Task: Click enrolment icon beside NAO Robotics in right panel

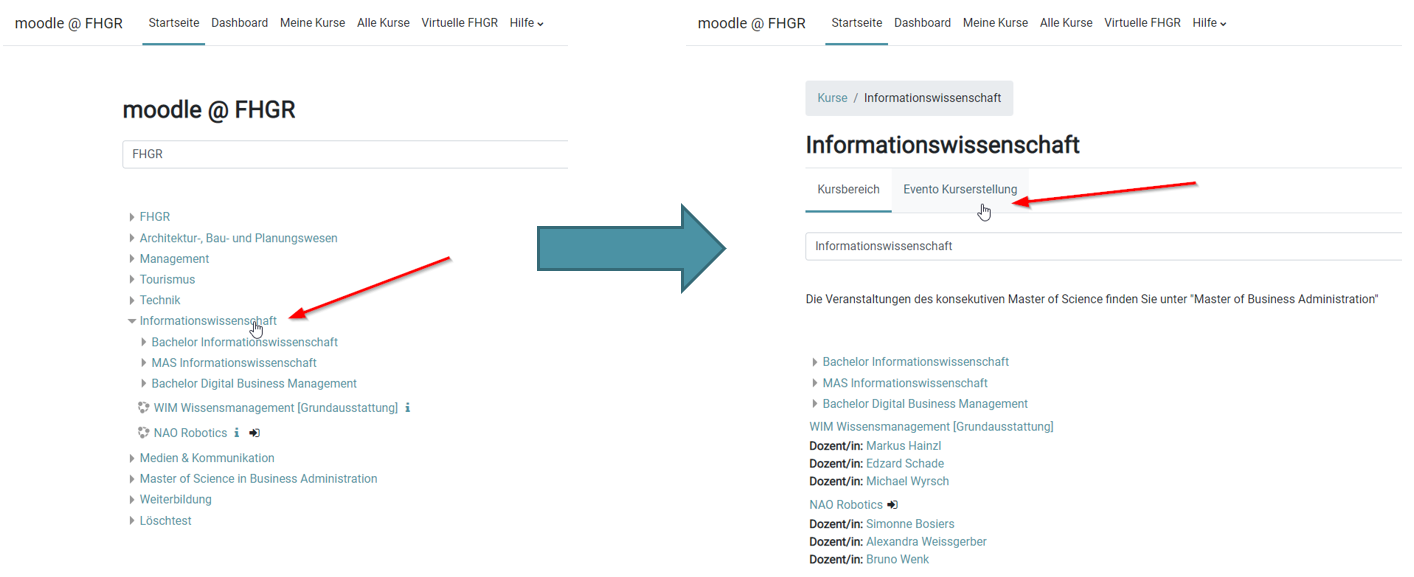Action: point(893,505)
